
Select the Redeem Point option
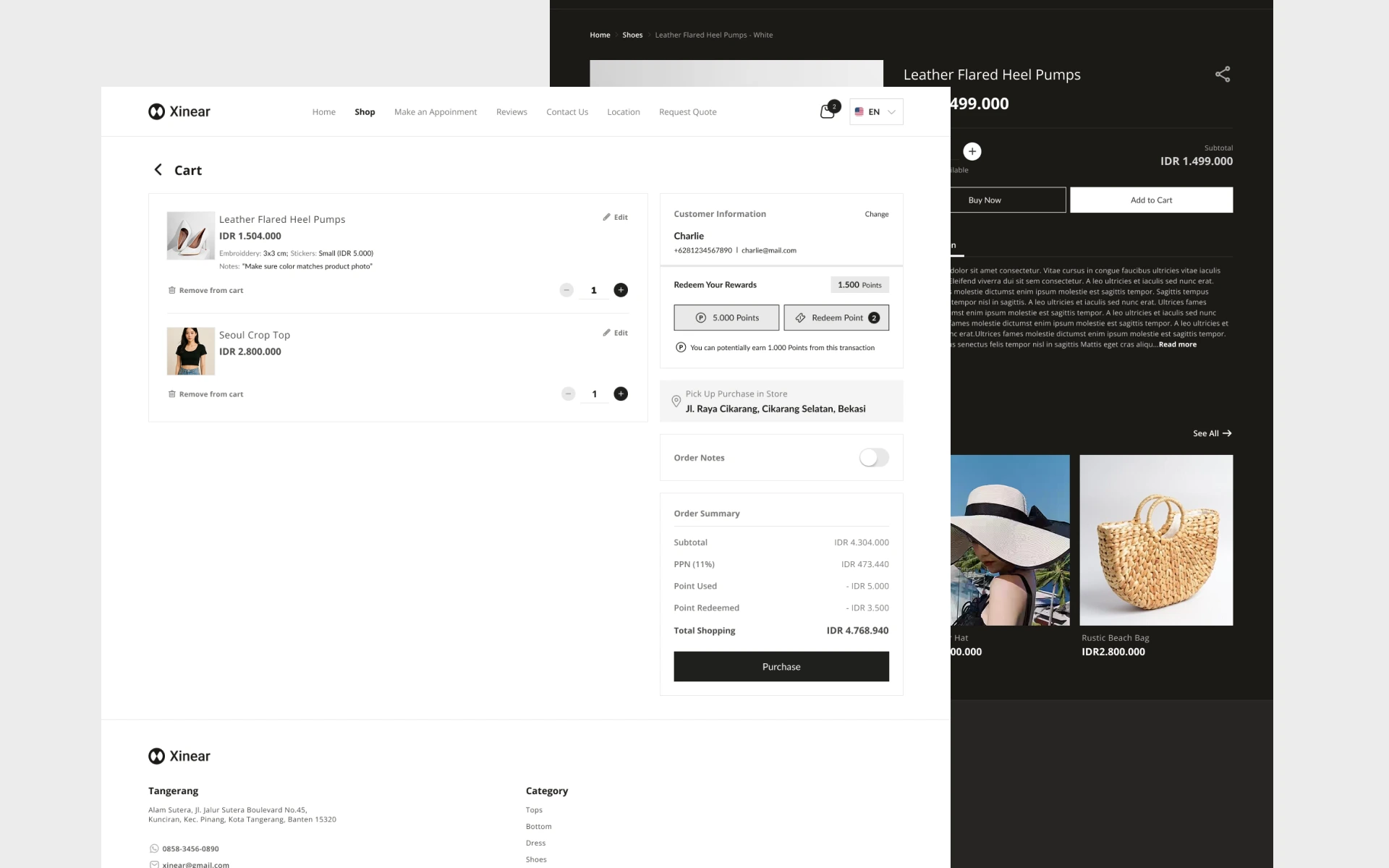(836, 318)
